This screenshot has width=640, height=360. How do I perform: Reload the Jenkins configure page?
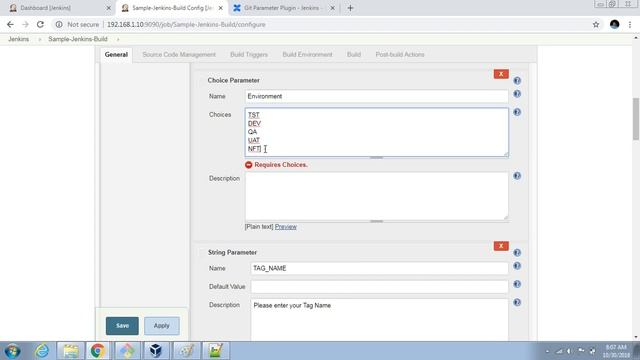(x=40, y=24)
